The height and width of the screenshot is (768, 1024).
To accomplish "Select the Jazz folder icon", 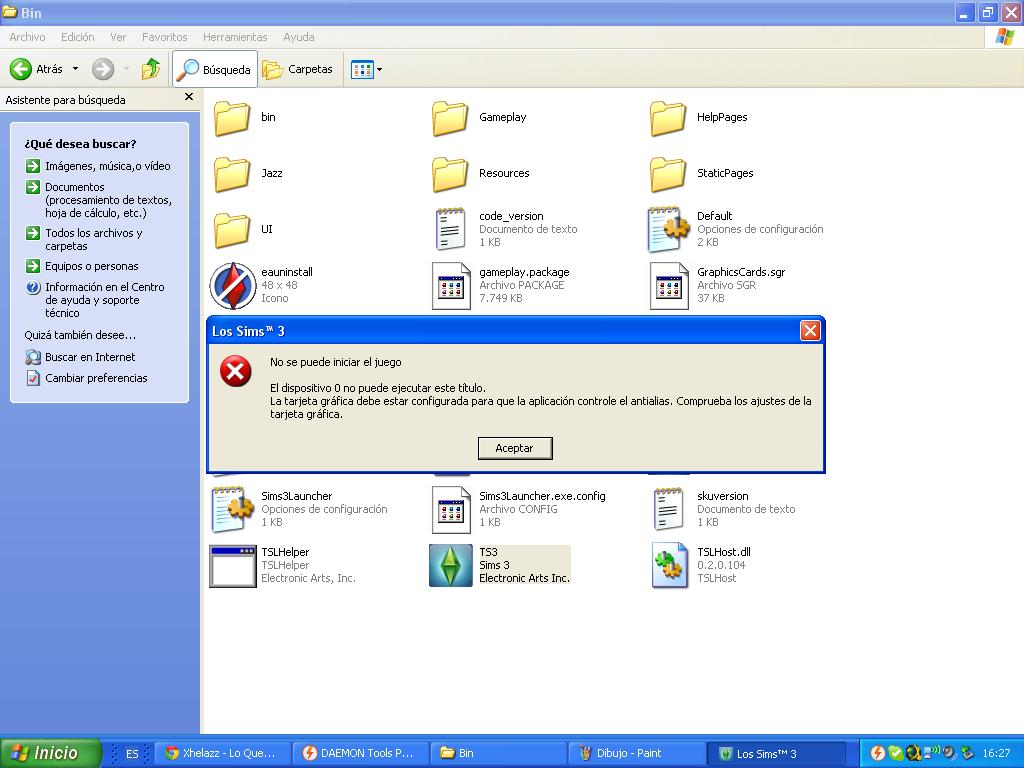I will pyautogui.click(x=231, y=174).
